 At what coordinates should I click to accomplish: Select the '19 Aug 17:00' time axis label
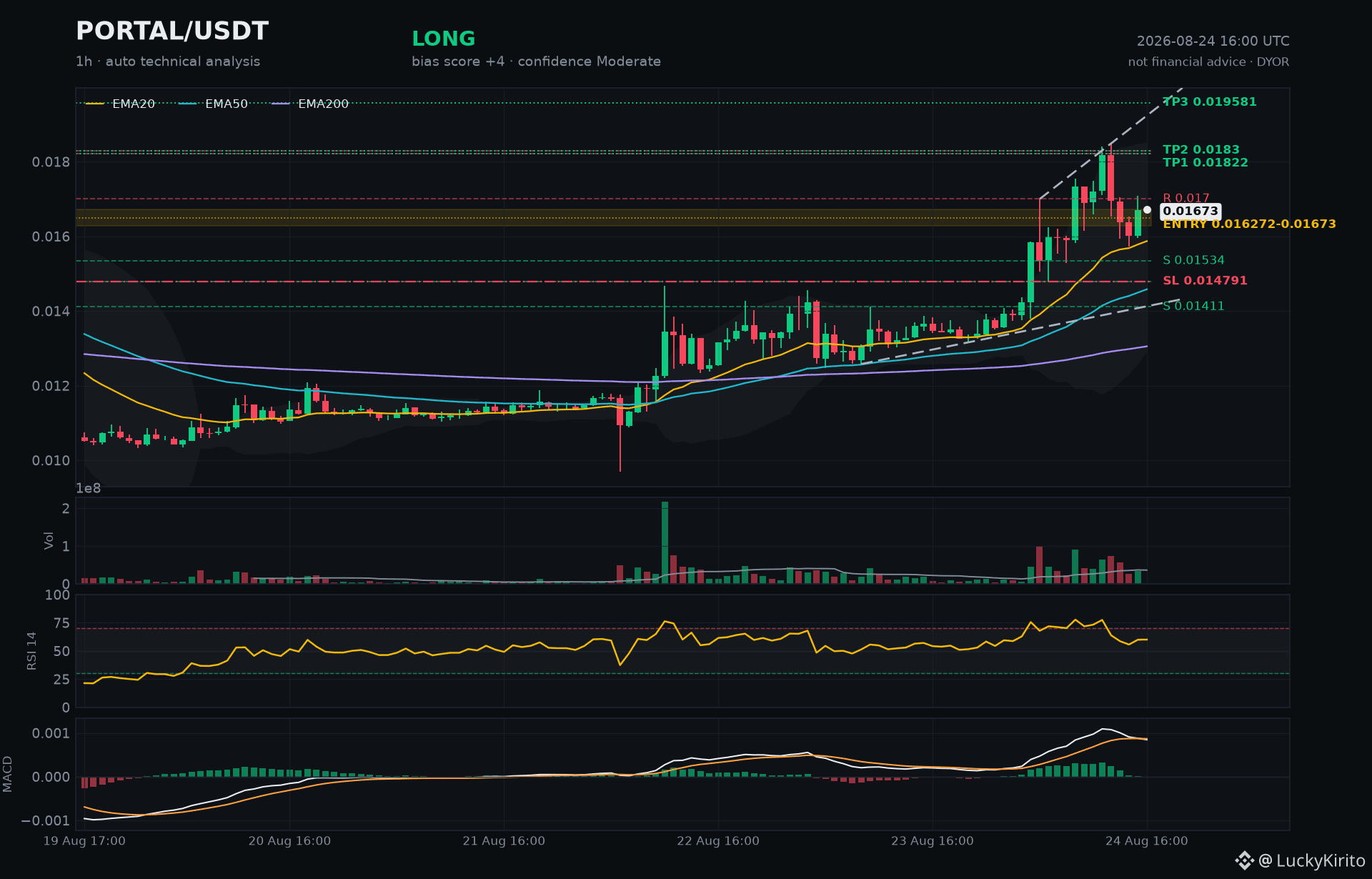click(x=84, y=841)
